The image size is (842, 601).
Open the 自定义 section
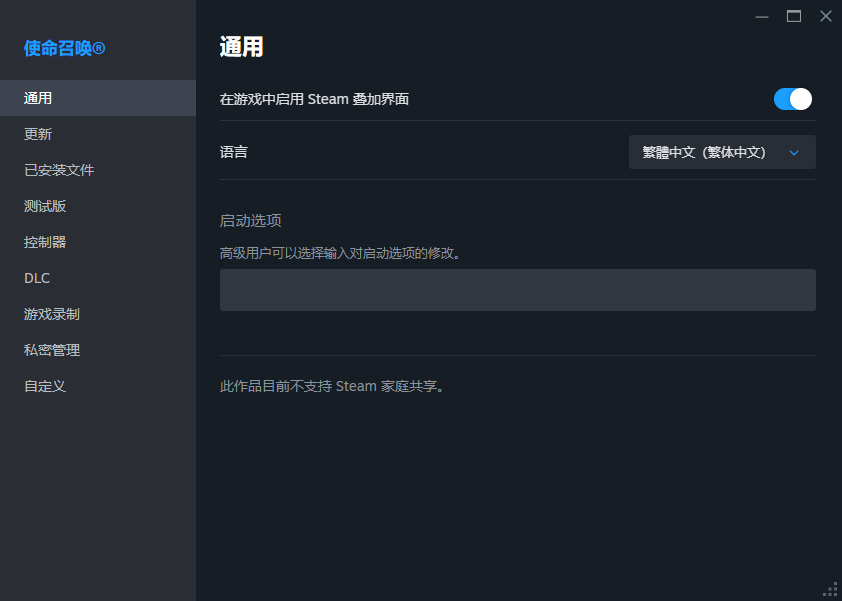pyautogui.click(x=45, y=386)
